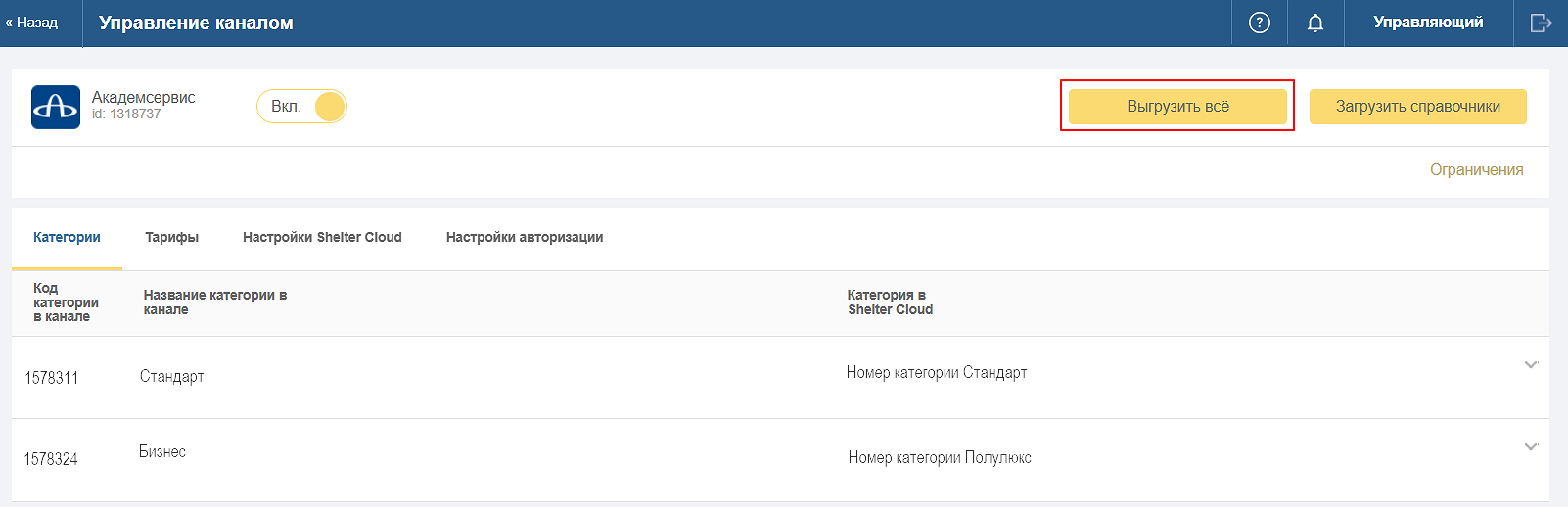Open the notifications bell icon
This screenshot has height=507, width=1568.
[x=1315, y=23]
